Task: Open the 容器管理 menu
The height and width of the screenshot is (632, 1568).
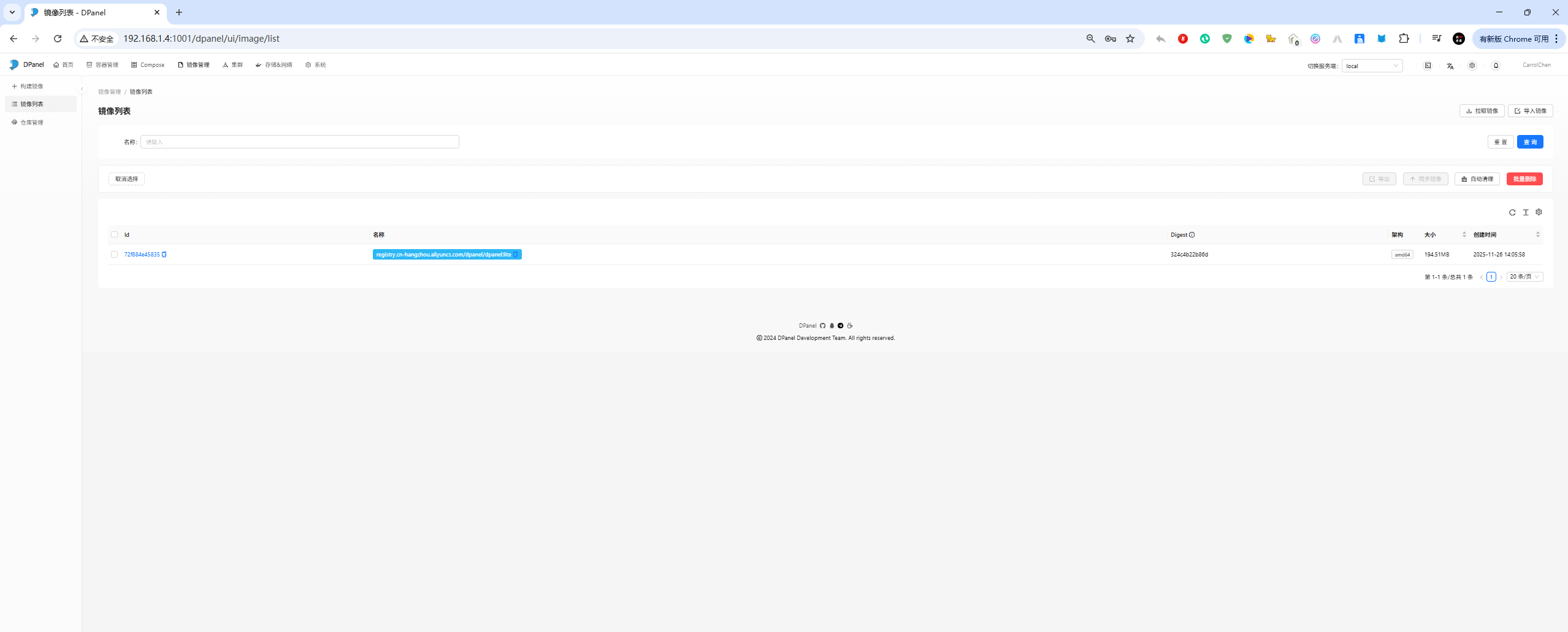Action: coord(102,65)
